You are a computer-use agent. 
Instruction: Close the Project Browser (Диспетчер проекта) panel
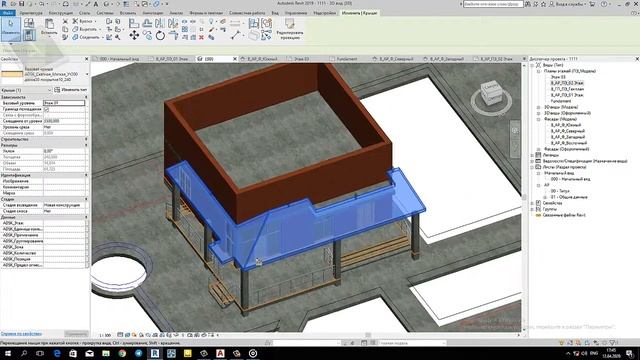(x=637, y=59)
